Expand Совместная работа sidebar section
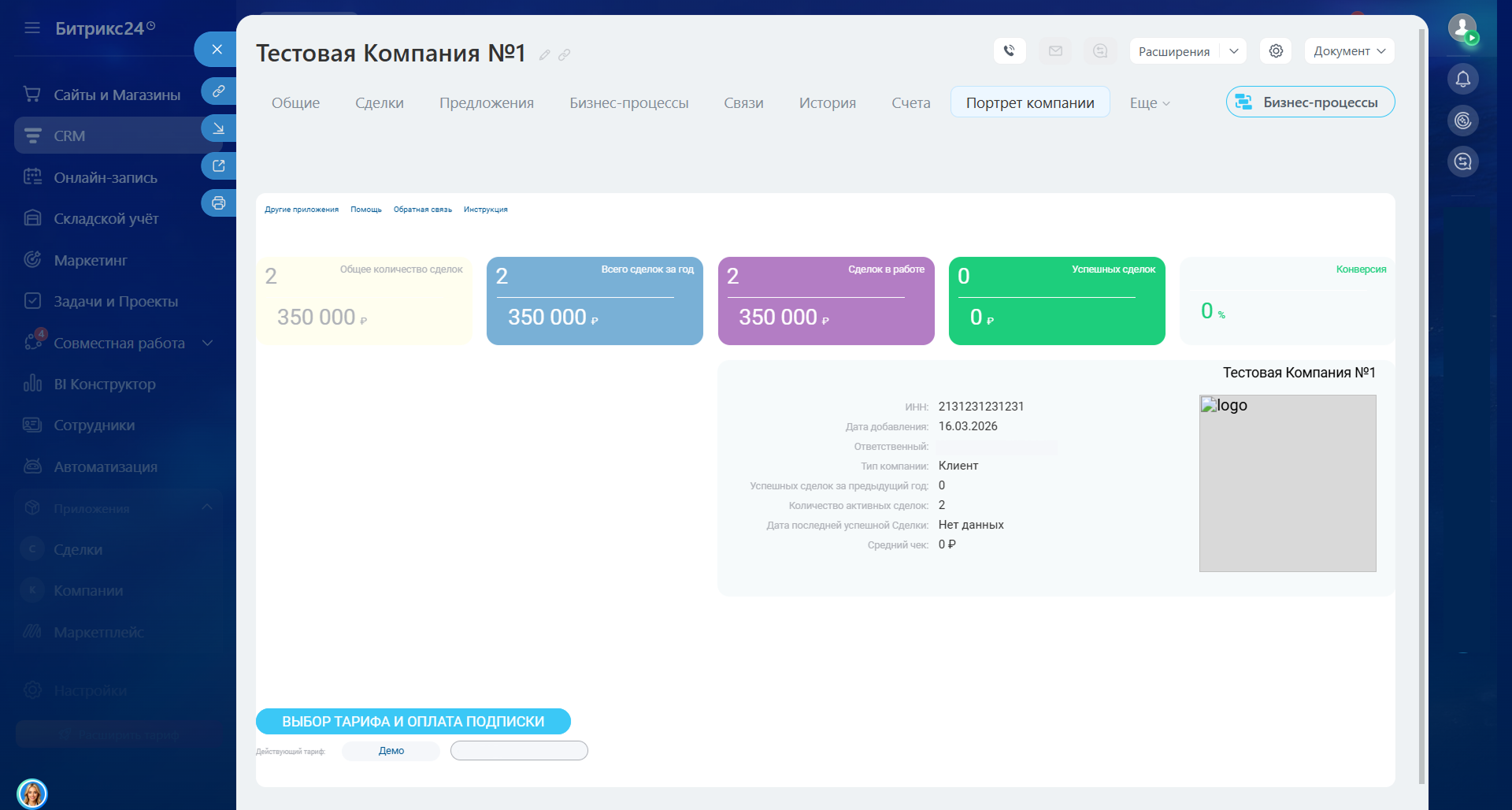Screen dimensions: 1512x810 point(208,343)
